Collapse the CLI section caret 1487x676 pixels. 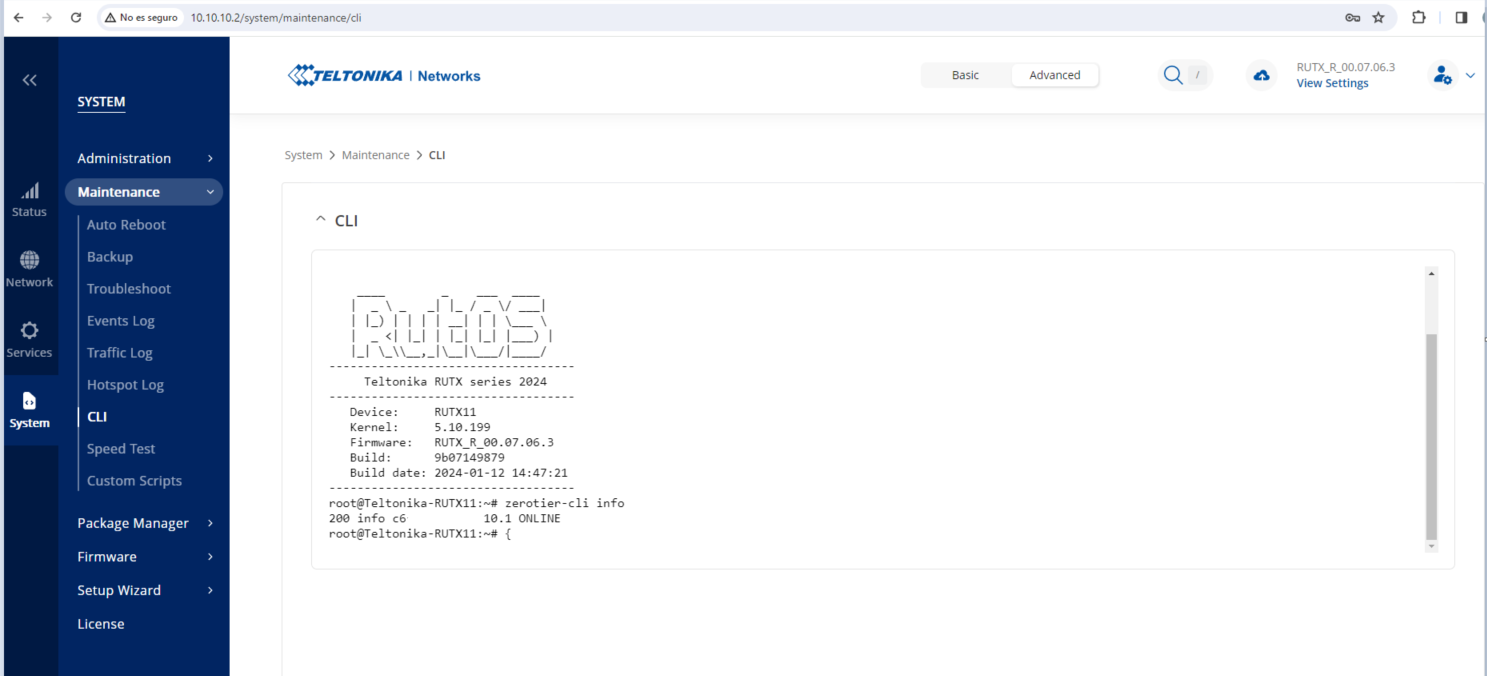tap(320, 220)
